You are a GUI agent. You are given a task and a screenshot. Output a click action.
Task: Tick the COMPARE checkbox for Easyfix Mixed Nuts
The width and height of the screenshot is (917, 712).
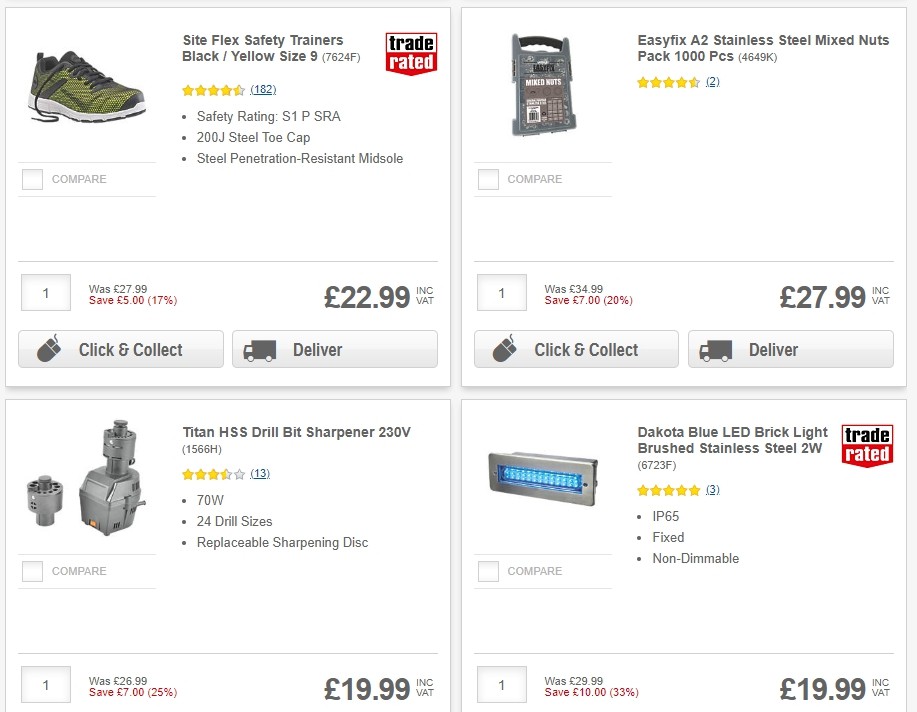pos(488,179)
